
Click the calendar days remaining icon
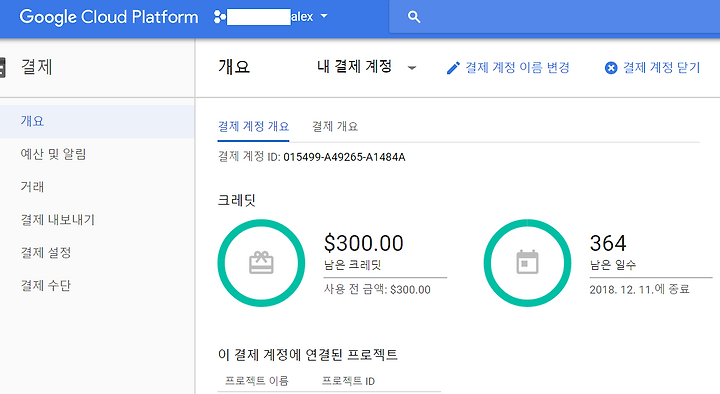pos(528,262)
